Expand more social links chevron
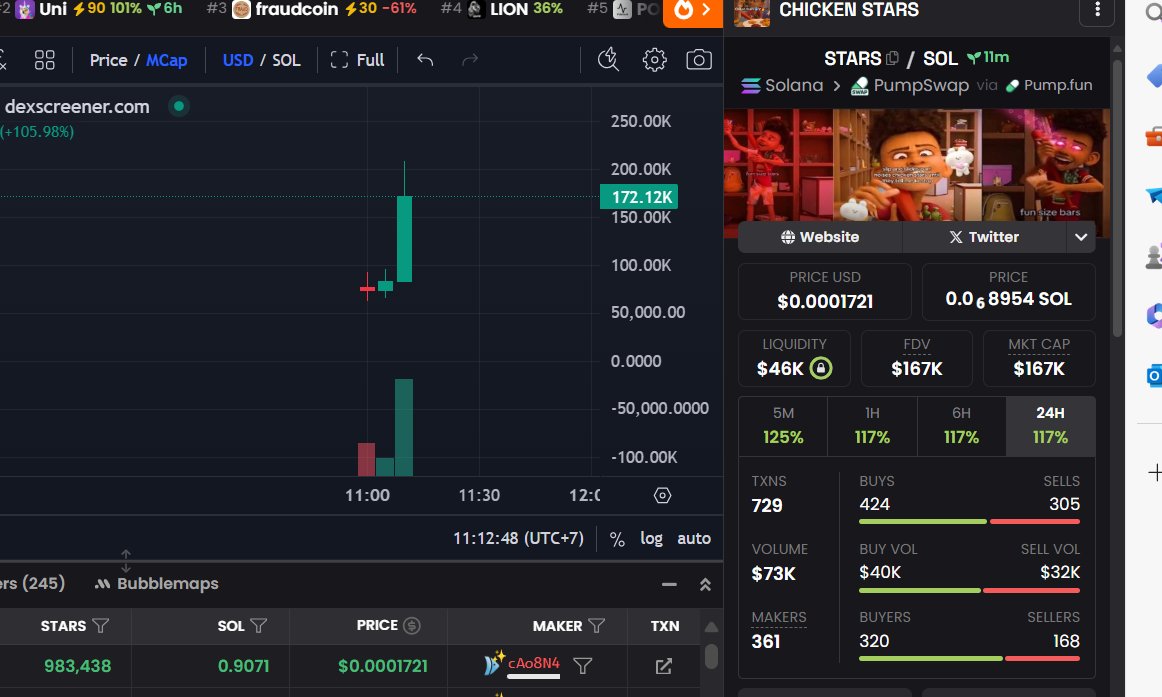This screenshot has width=1162, height=697. tap(1081, 237)
